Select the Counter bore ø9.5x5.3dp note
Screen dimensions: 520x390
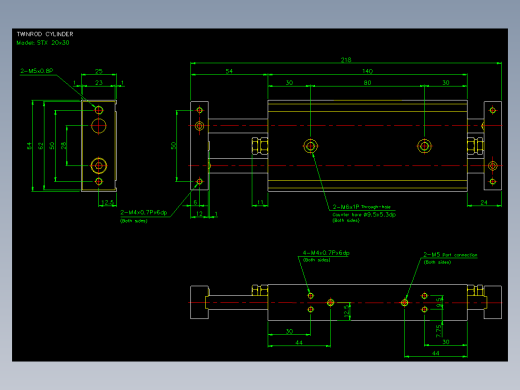point(364,215)
